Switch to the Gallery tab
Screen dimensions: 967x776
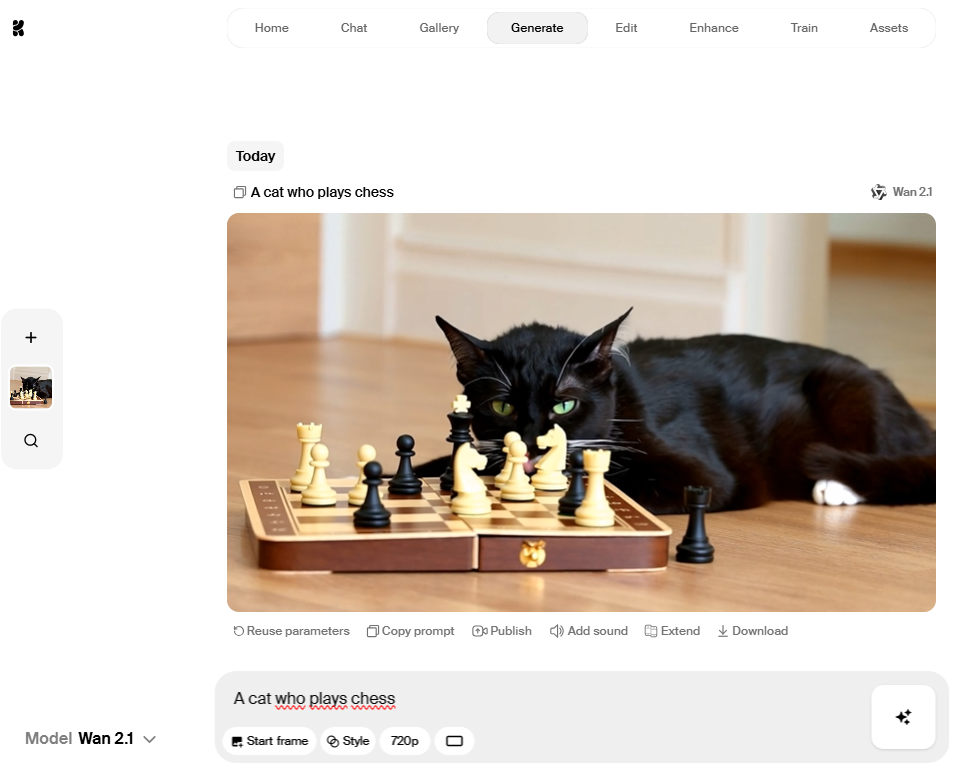(439, 28)
